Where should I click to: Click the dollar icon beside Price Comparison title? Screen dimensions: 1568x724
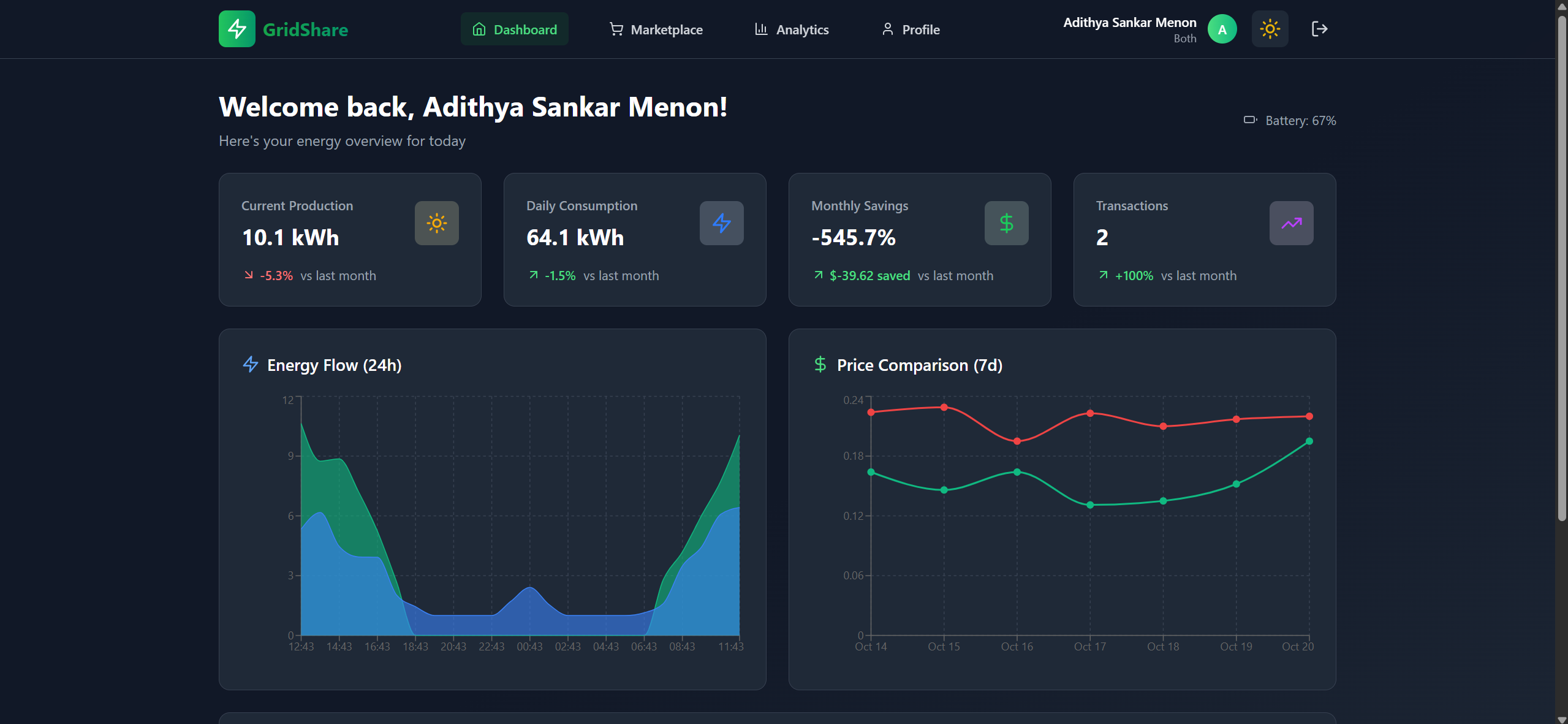tap(820, 364)
